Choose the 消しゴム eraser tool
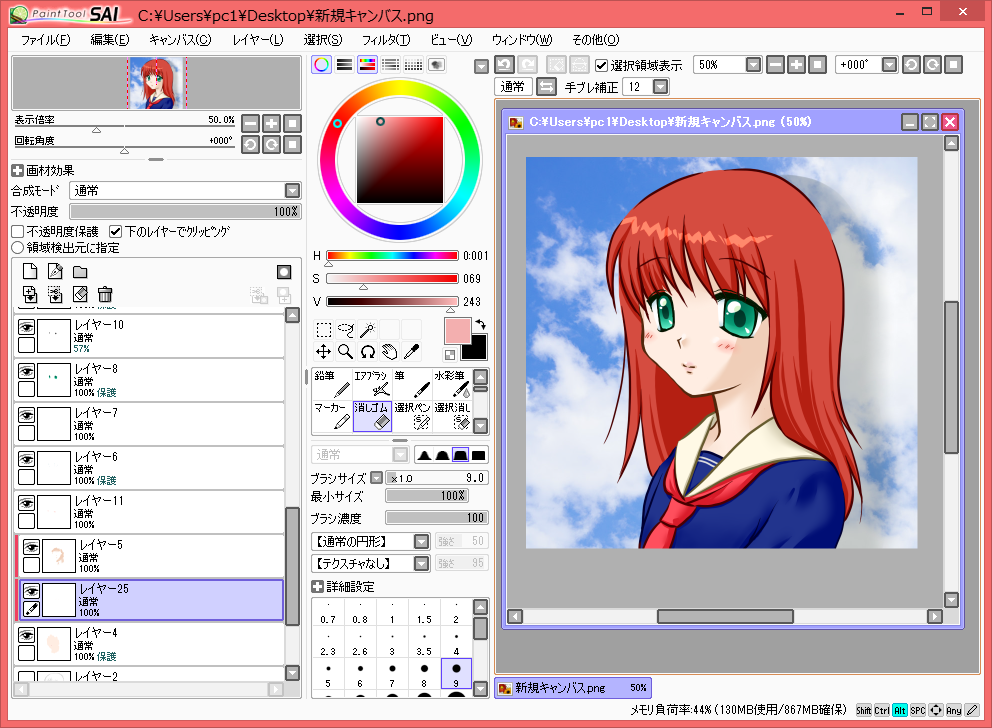The height and width of the screenshot is (728, 992). [x=372, y=416]
